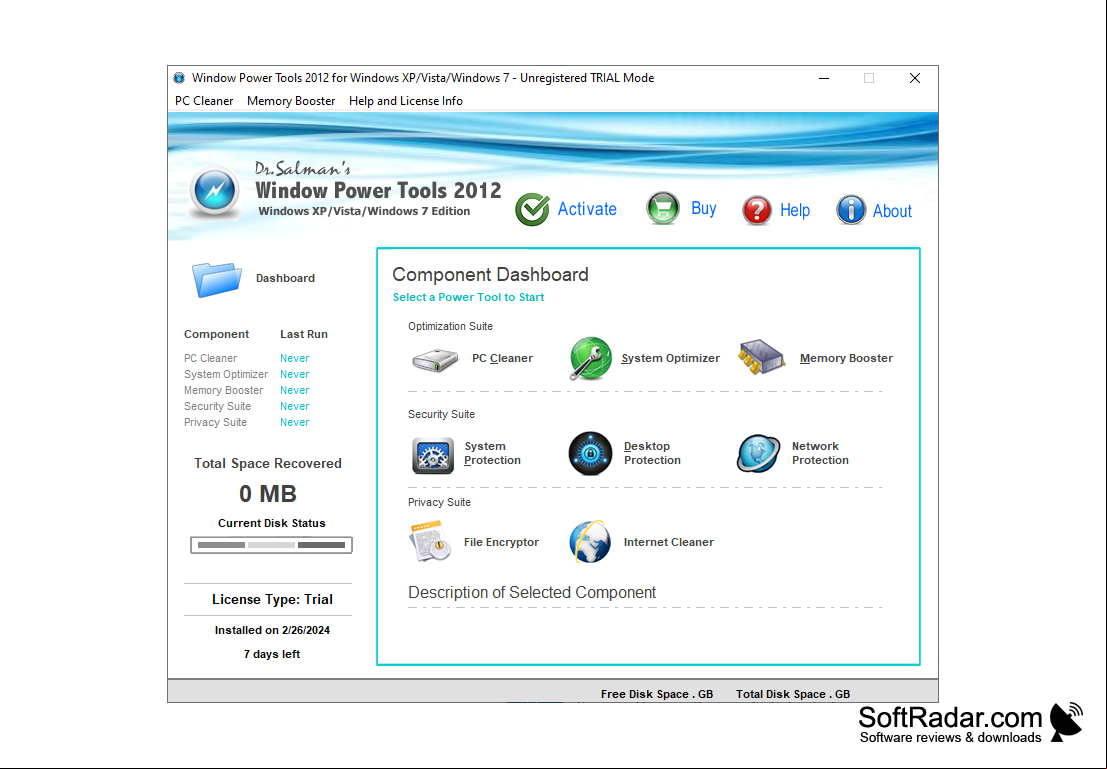Open the PC Cleaner menu
Screen dimensions: 1107x769
204,101
